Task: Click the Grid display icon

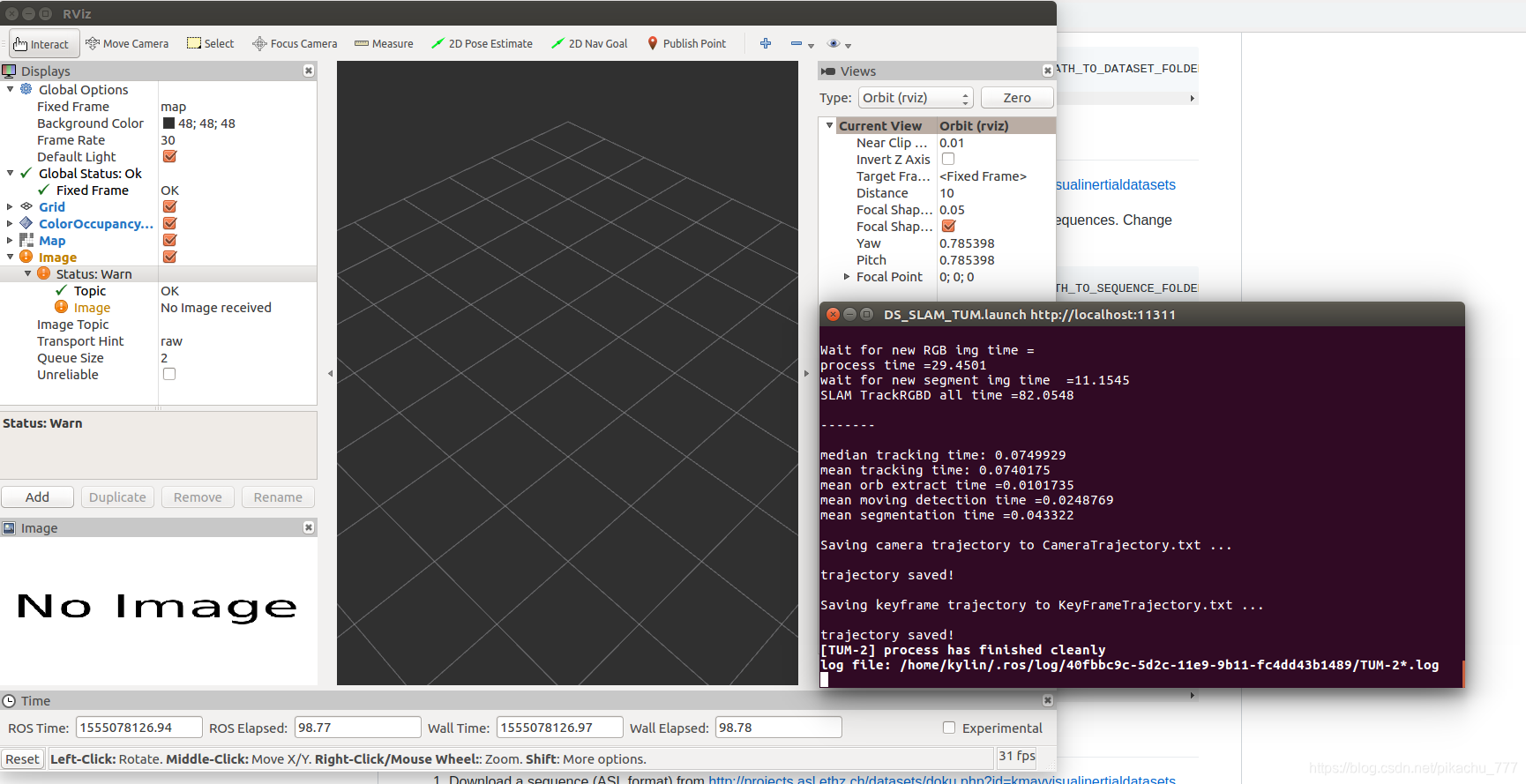Action: (x=26, y=206)
